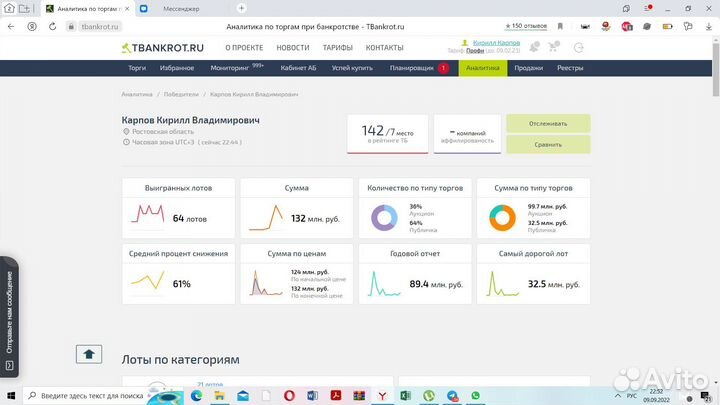Screen dimensions: 720x405
Task: Open the shopping cart icon in header
Action: (x=553, y=46)
